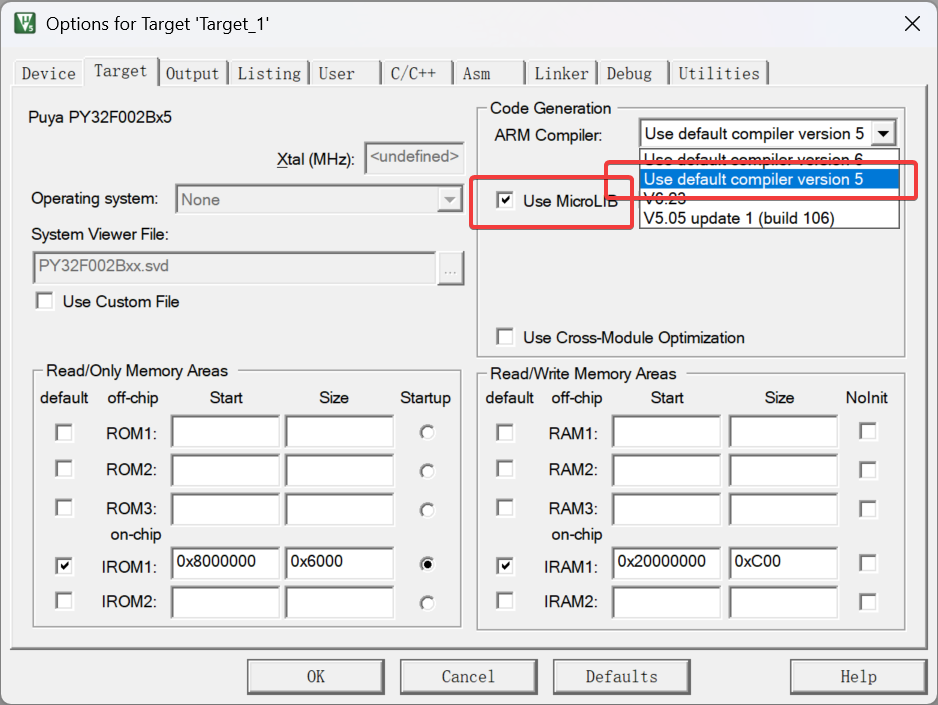
Task: Click the System Viewer File path field
Action: click(234, 267)
